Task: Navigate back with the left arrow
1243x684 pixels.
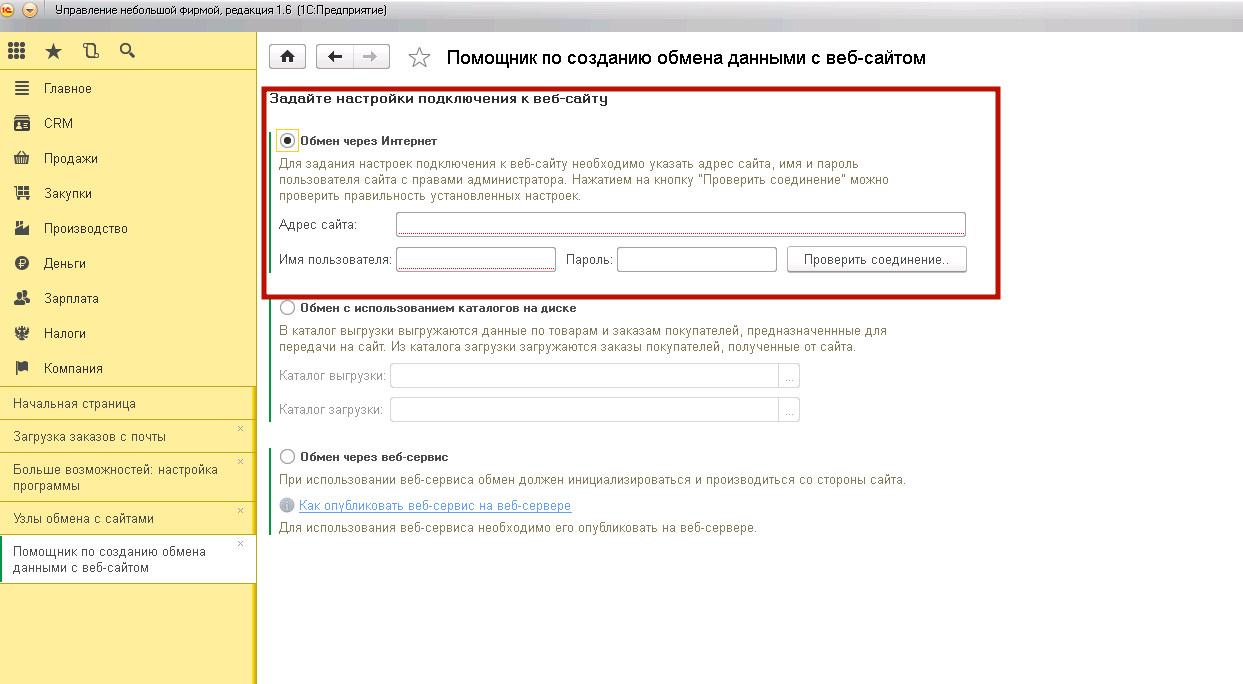Action: 334,57
